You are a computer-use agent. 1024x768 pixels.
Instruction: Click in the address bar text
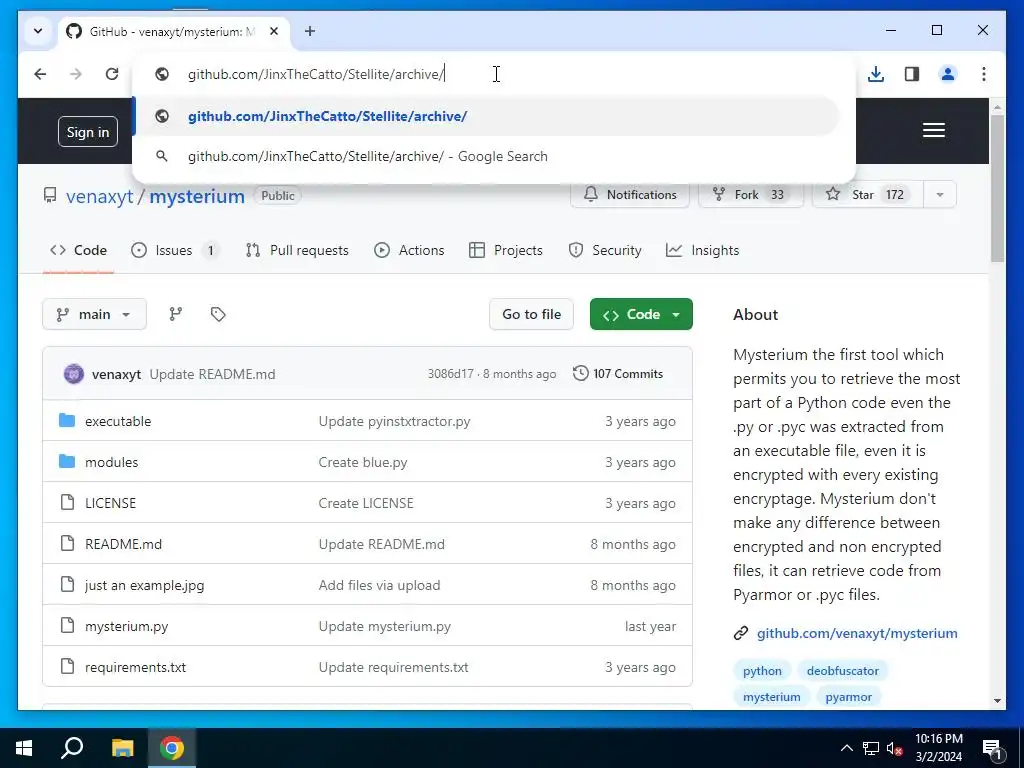point(316,74)
